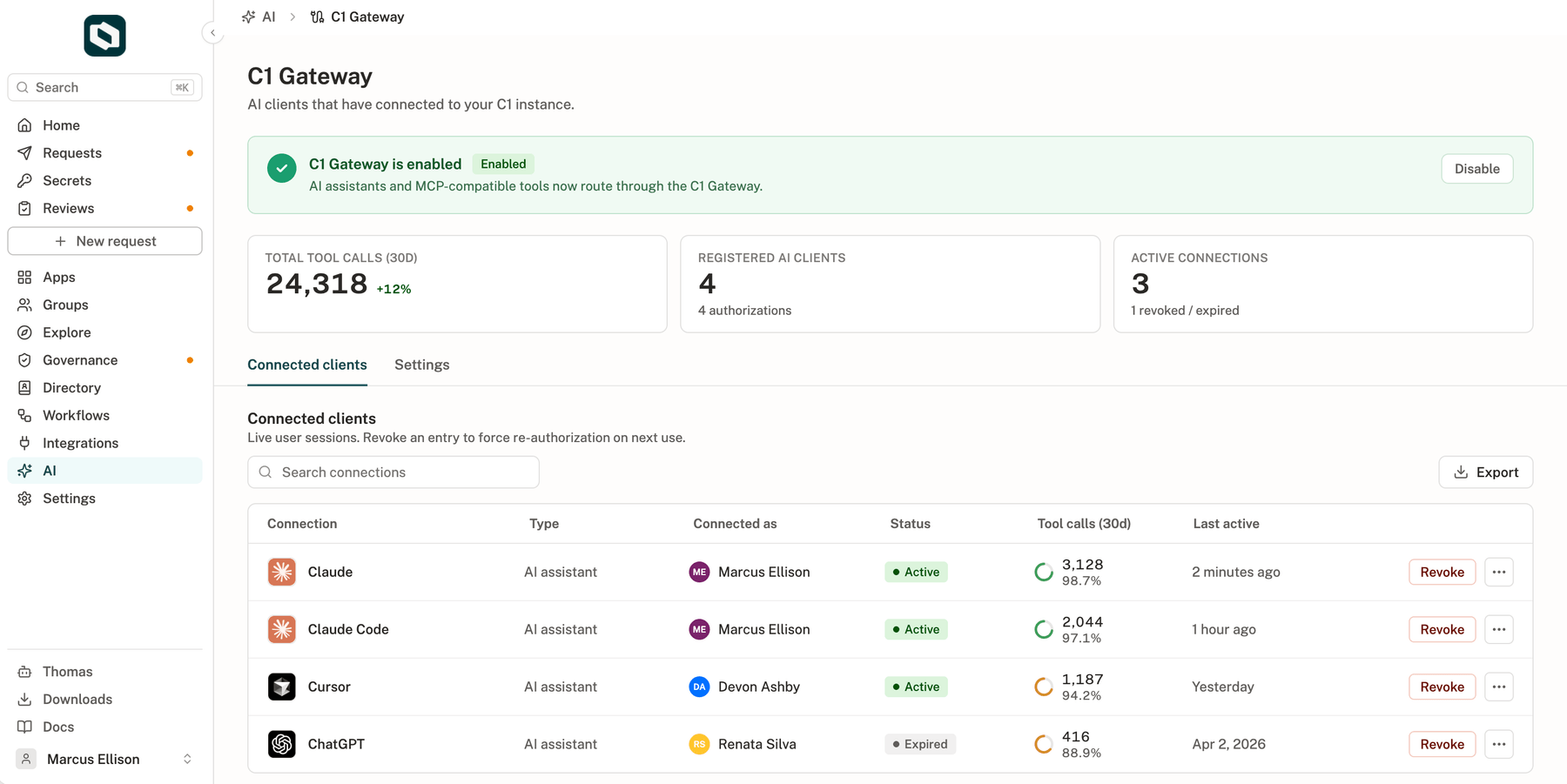Export the connected clients list
Viewport: 1567px width, 784px height.
(x=1486, y=472)
